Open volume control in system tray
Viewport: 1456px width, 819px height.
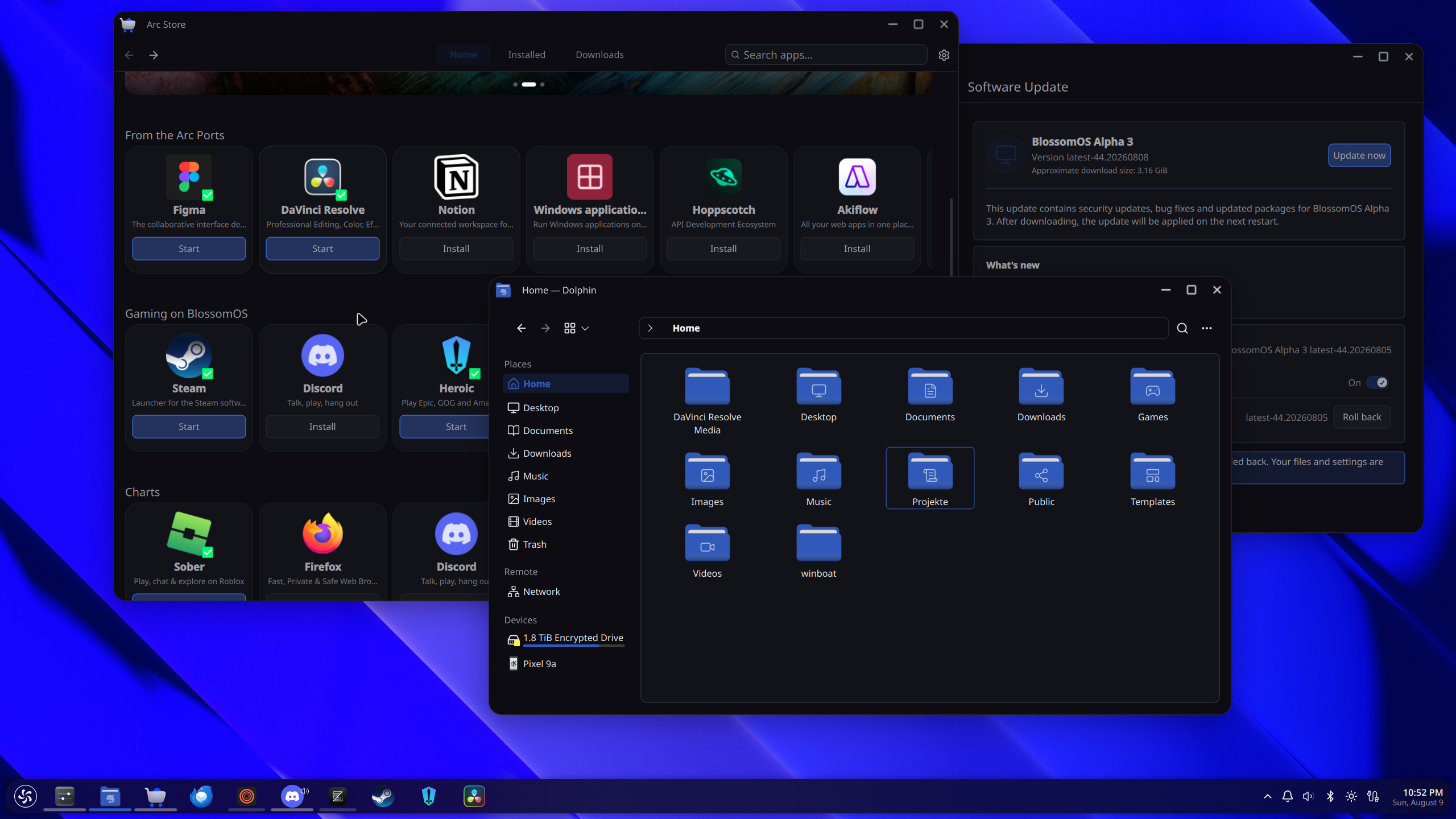tap(1308, 796)
